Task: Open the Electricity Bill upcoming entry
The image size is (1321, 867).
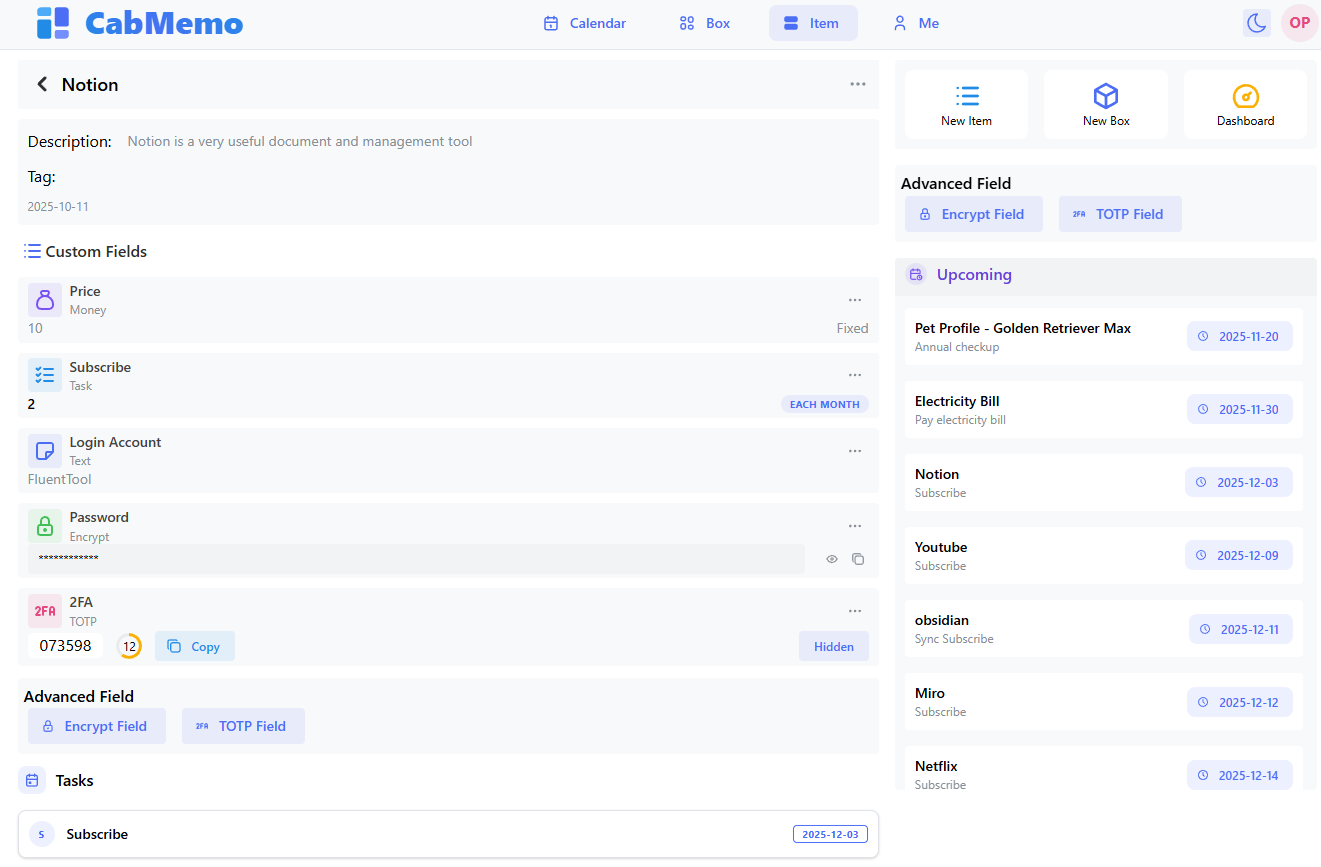Action: pos(1104,409)
